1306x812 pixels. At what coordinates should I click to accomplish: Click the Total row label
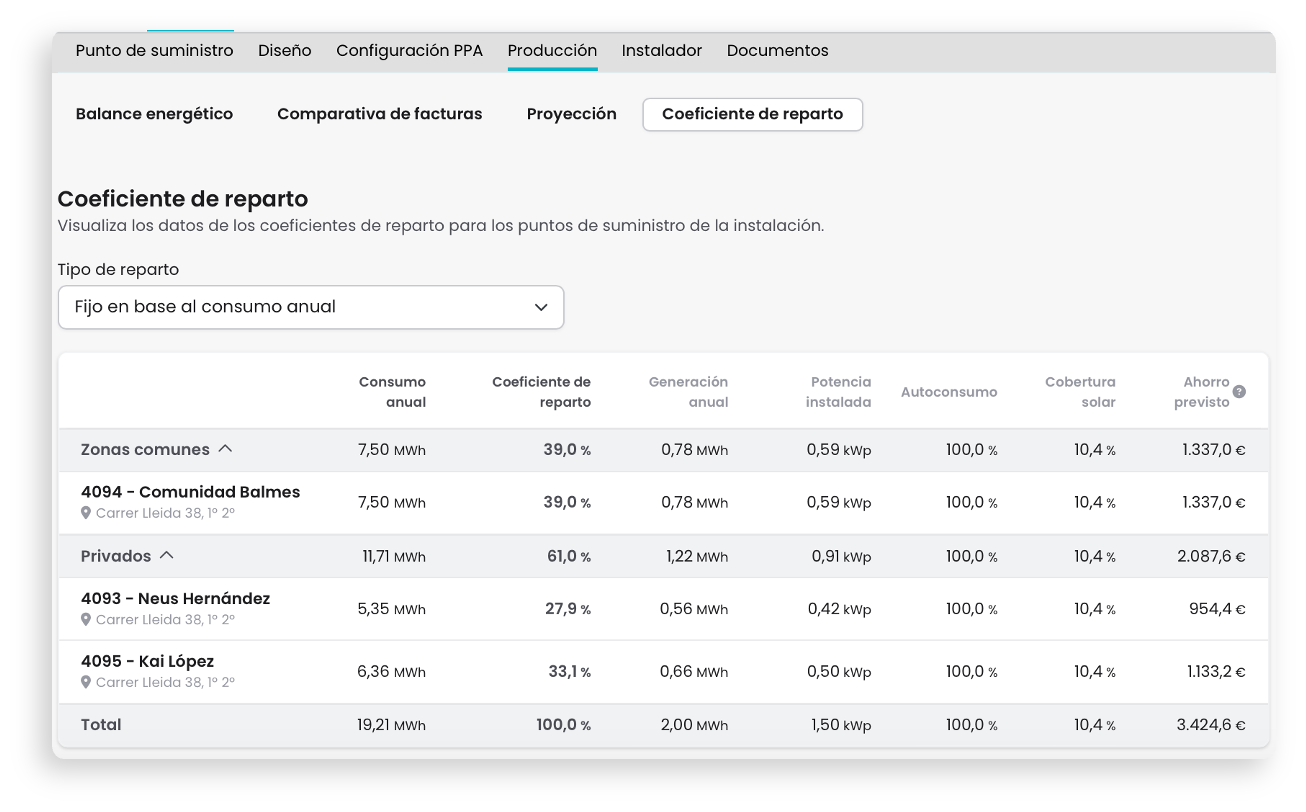101,725
